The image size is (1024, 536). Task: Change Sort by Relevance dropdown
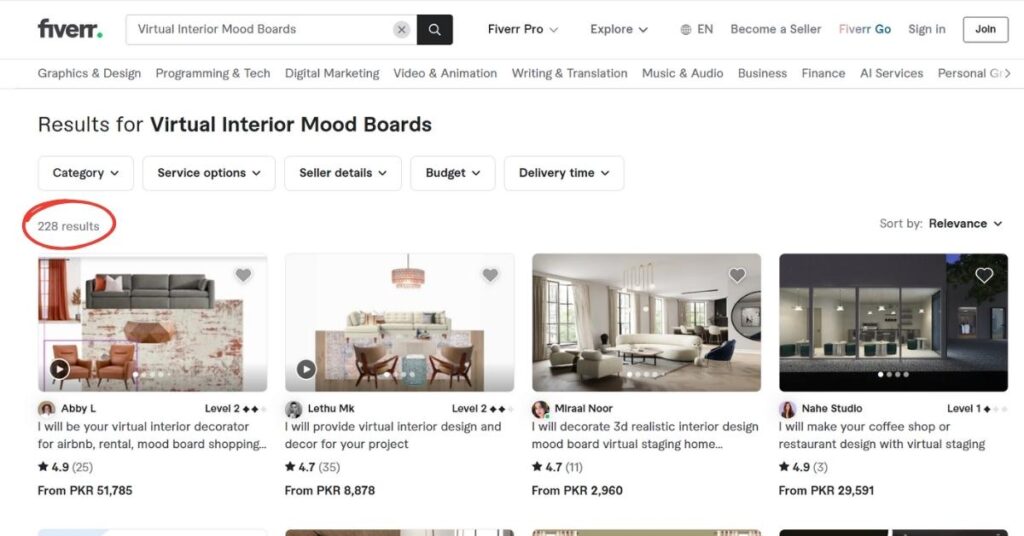(965, 223)
